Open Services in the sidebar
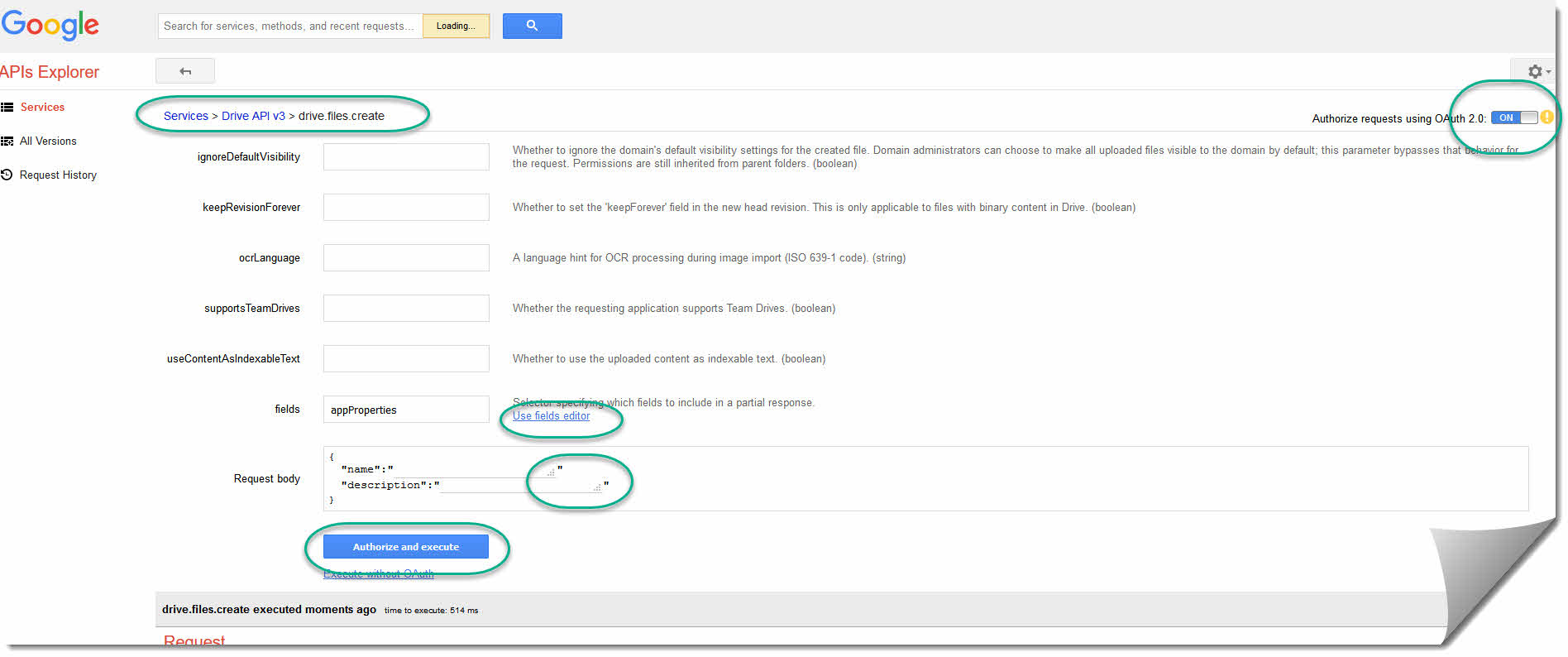The width and height of the screenshot is (1568, 657). tap(42, 108)
